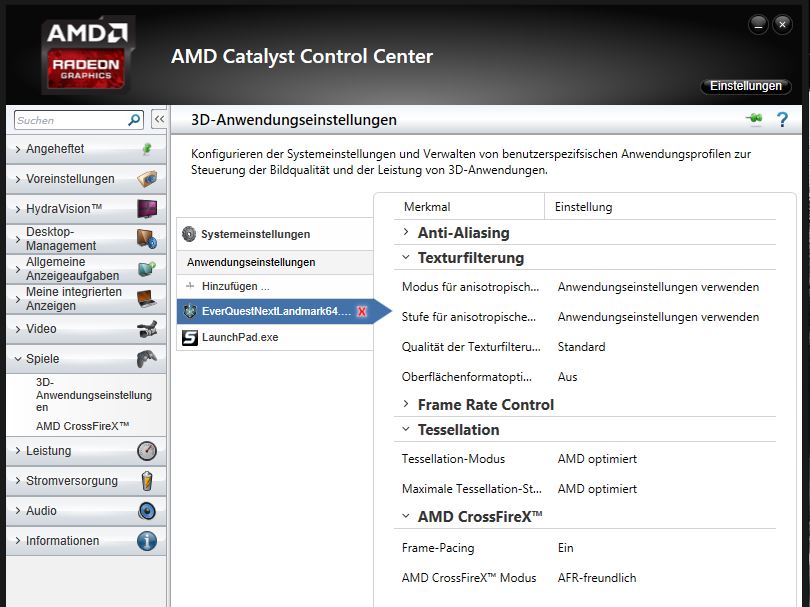Click the LaunchPad.exe application icon
This screenshot has width=810, height=607.
(190, 337)
